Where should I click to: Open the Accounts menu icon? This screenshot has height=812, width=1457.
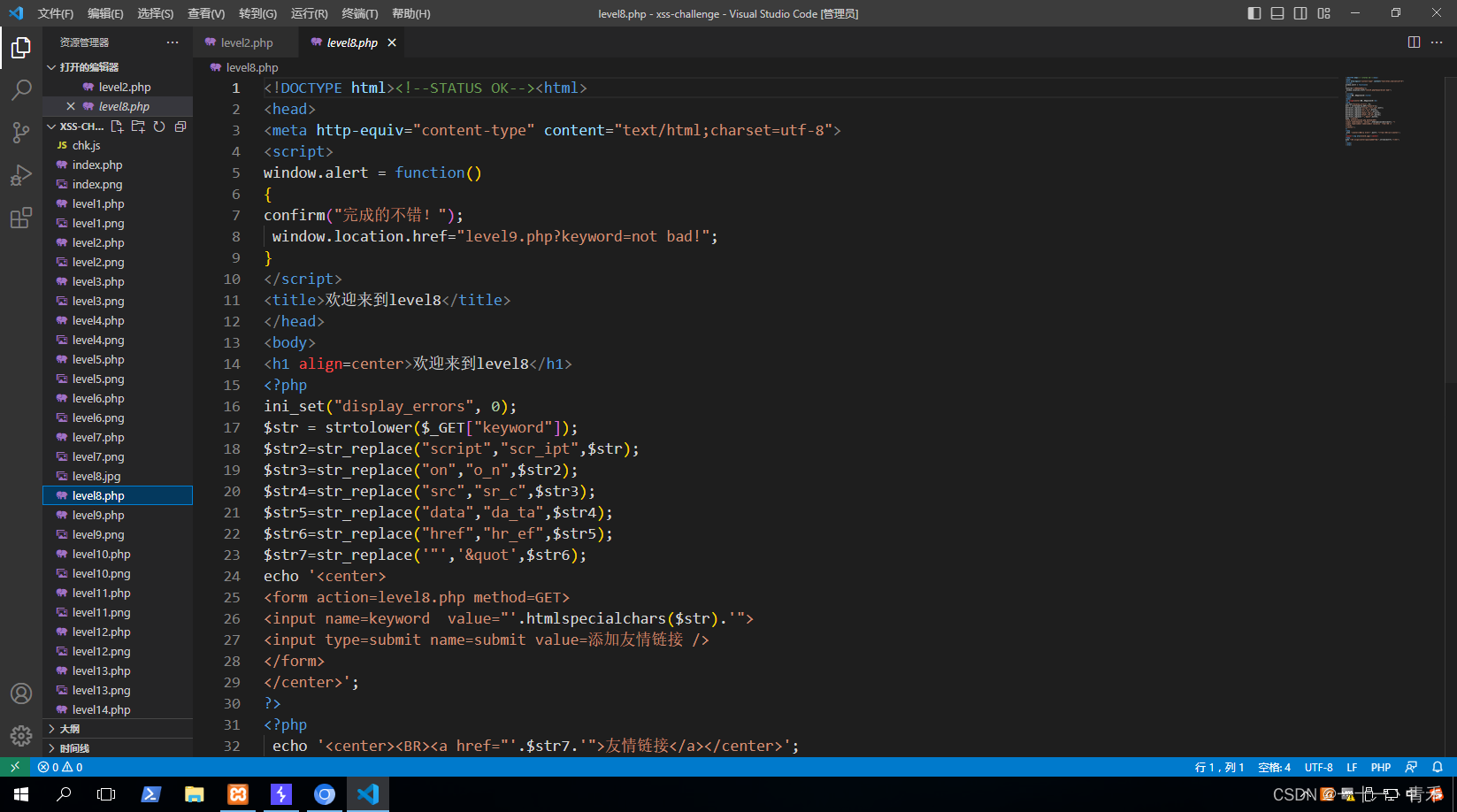(21, 693)
